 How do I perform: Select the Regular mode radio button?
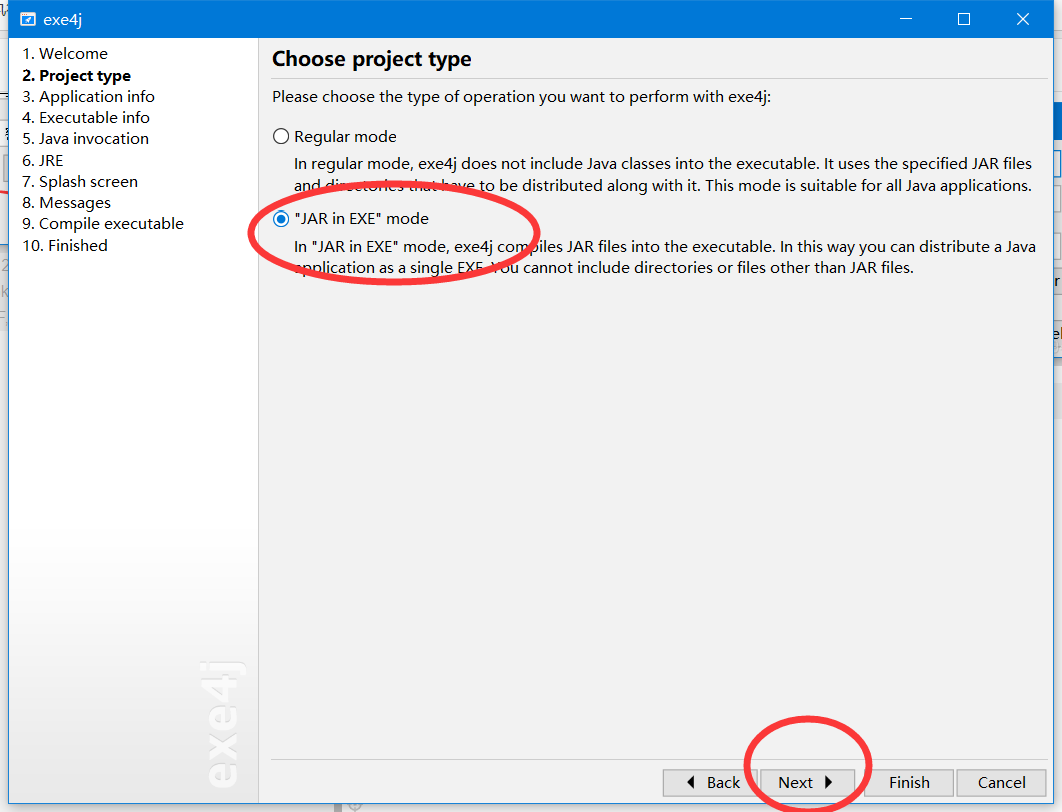[x=280, y=137]
